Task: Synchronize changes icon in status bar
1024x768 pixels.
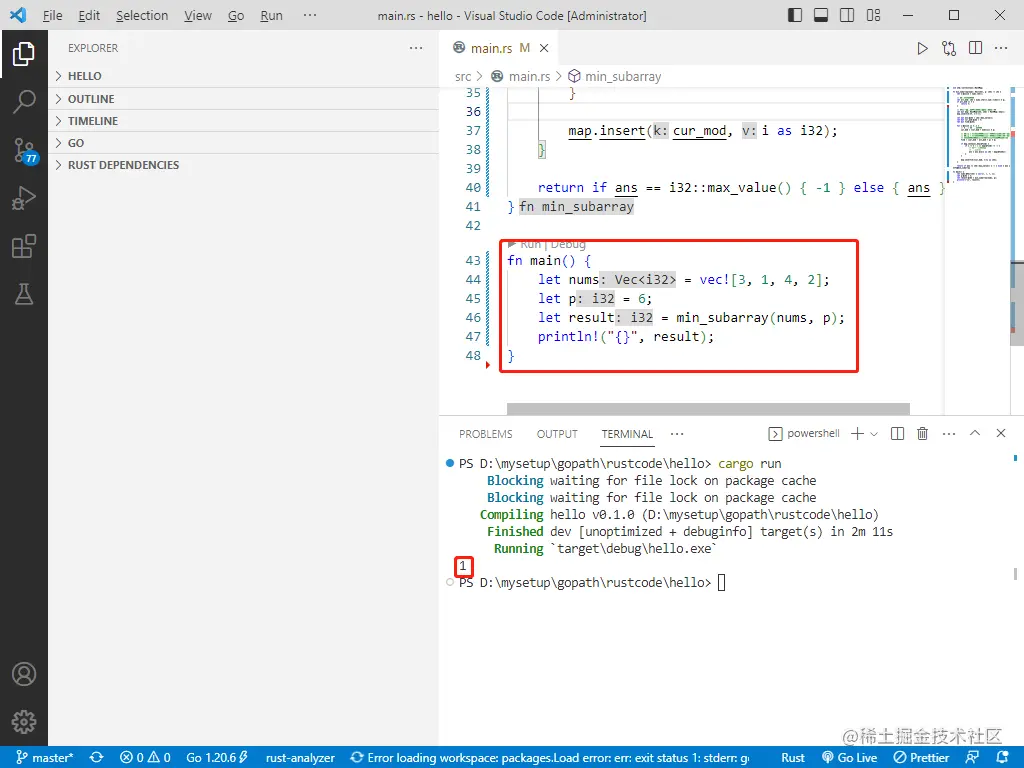Action: click(x=97, y=758)
